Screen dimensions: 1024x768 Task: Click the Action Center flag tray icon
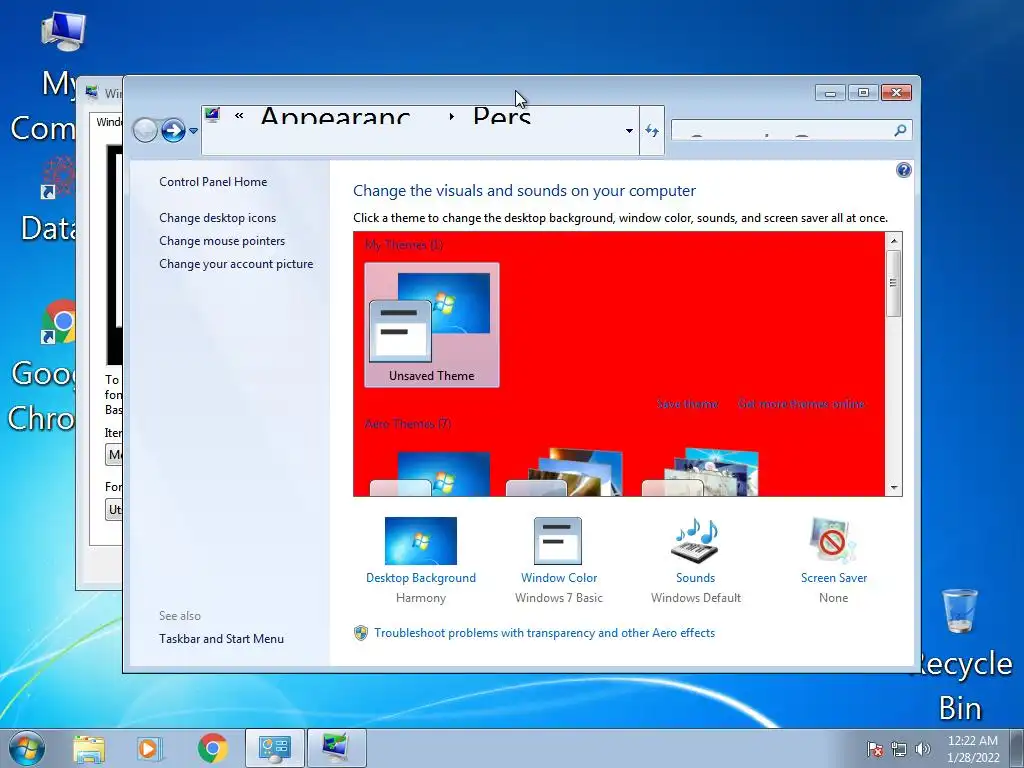(875, 749)
